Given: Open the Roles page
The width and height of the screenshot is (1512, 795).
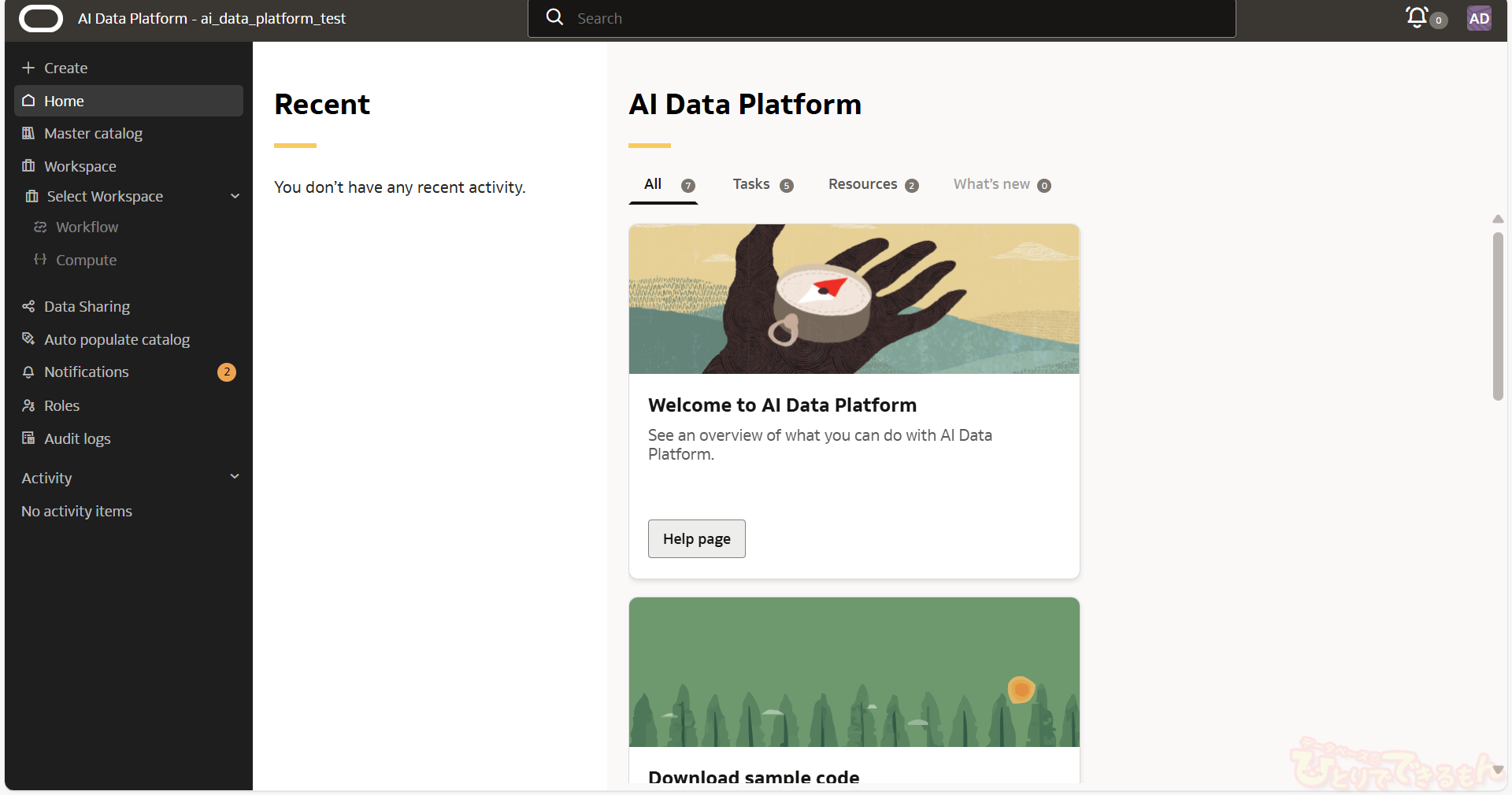Looking at the screenshot, I should (61, 406).
